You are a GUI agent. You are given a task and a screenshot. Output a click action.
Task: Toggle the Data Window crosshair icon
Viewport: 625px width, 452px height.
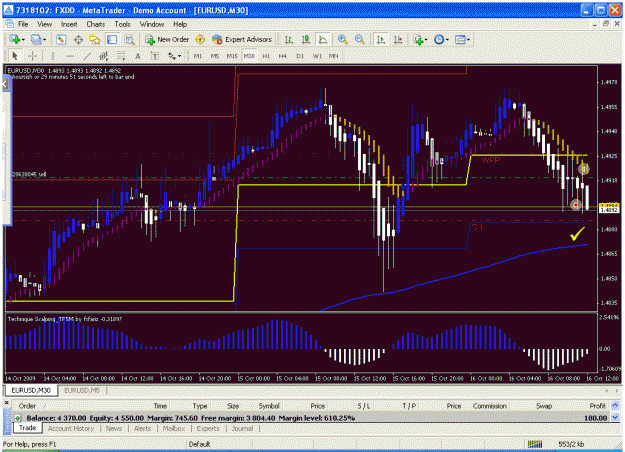click(x=78, y=39)
